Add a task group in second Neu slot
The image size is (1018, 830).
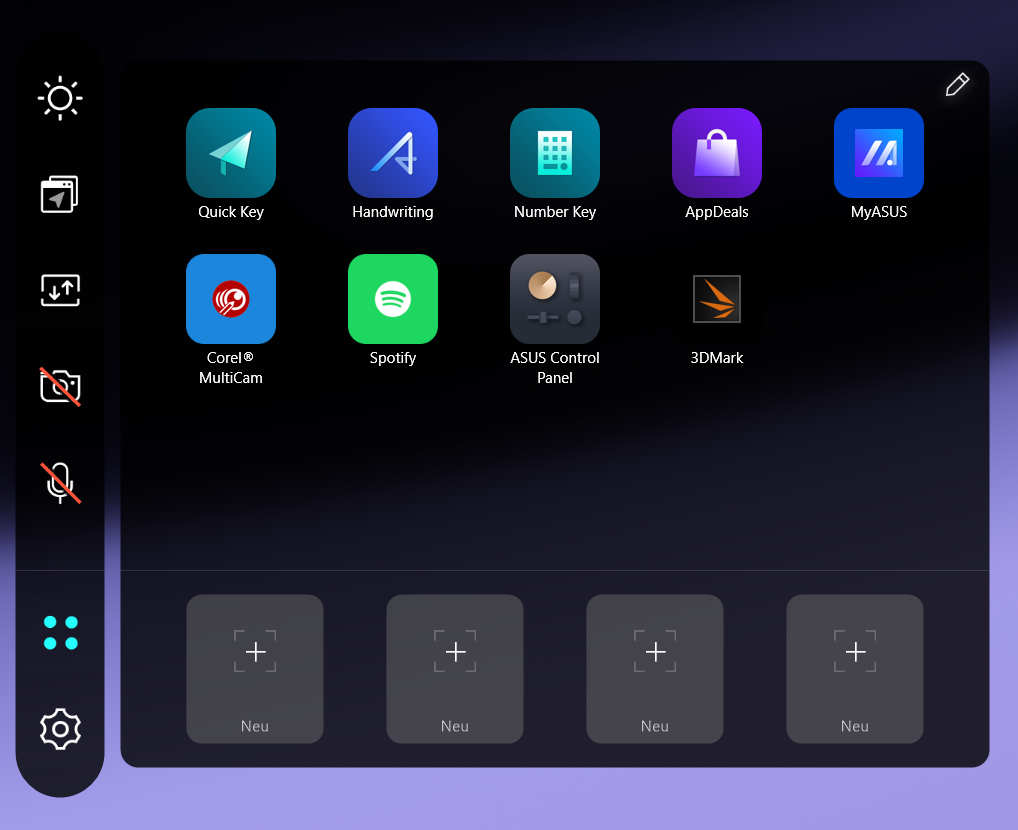click(x=454, y=669)
